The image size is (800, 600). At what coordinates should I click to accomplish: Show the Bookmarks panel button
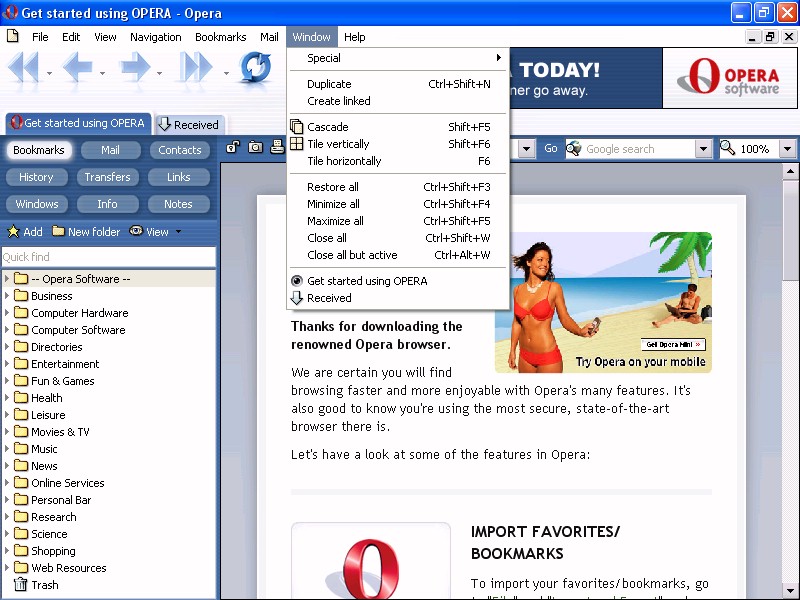(39, 150)
